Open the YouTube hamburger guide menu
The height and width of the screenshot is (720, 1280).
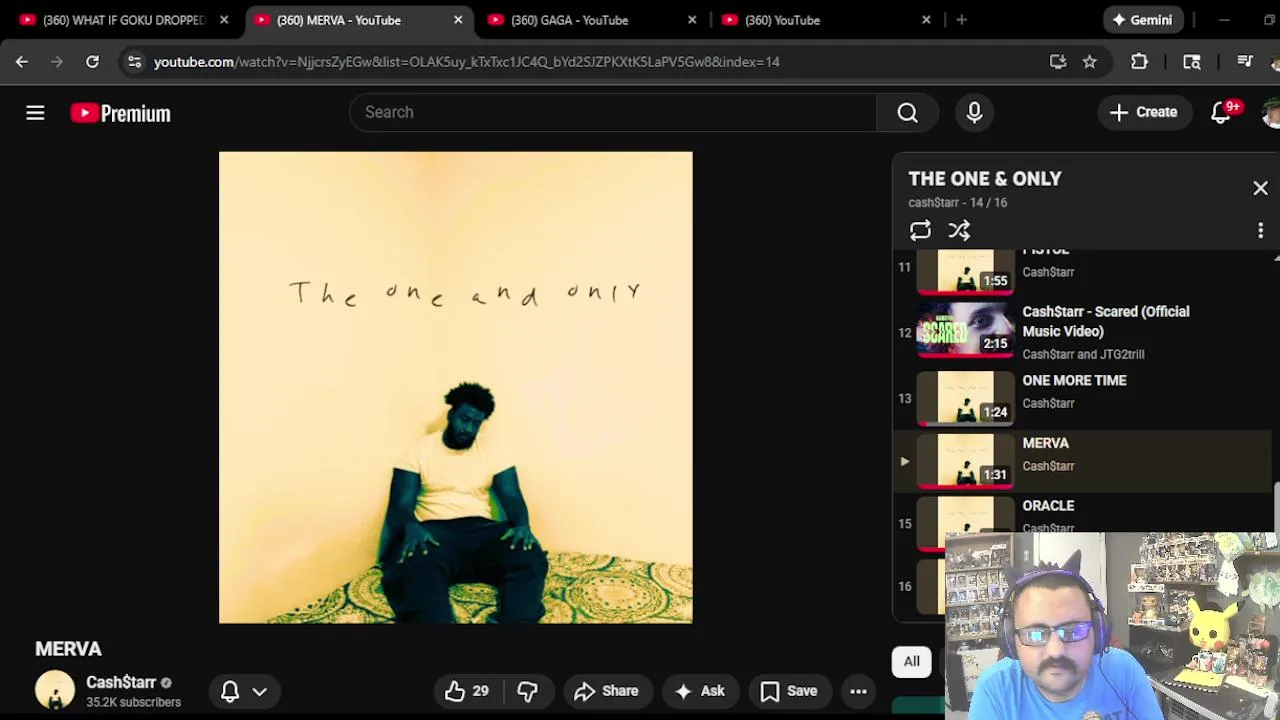(35, 113)
